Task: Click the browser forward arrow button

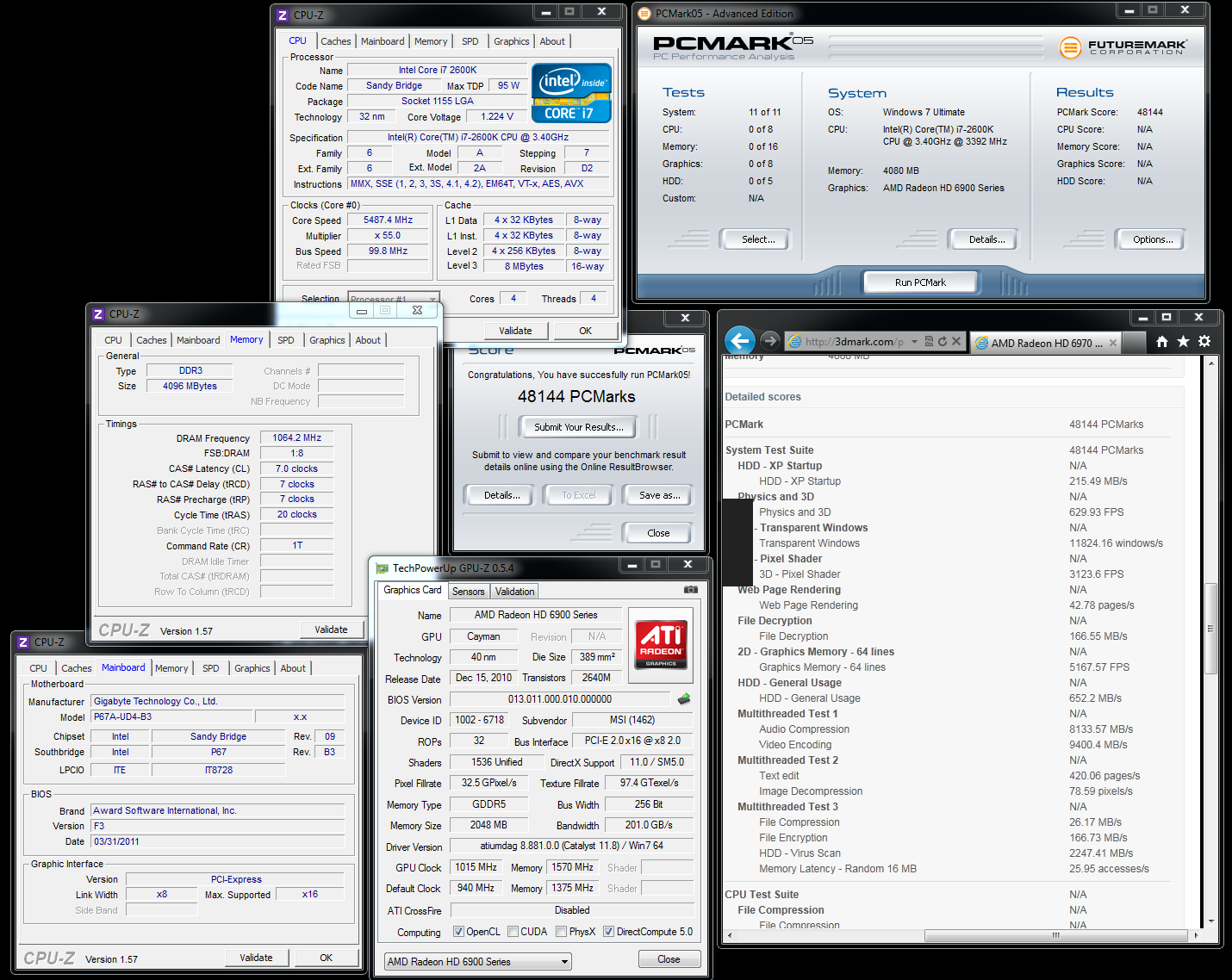Action: point(770,341)
